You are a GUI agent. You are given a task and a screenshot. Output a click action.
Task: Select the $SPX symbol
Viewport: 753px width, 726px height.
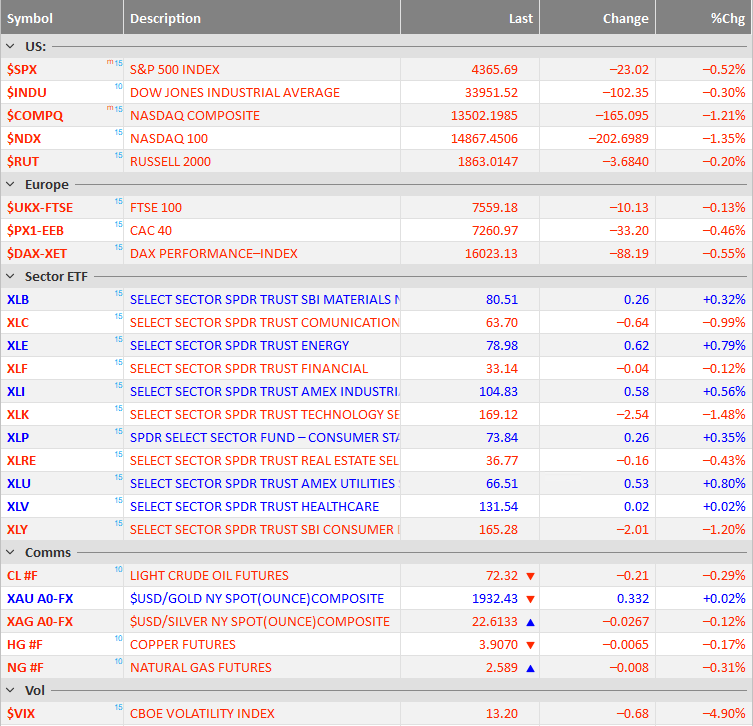pos(22,70)
